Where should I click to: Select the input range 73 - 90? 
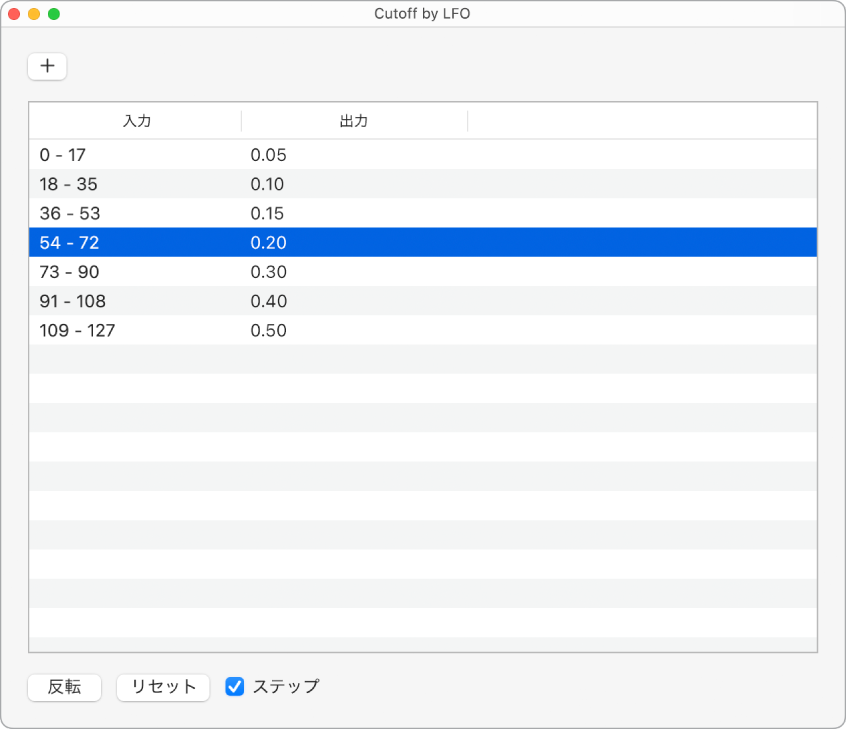(x=70, y=271)
